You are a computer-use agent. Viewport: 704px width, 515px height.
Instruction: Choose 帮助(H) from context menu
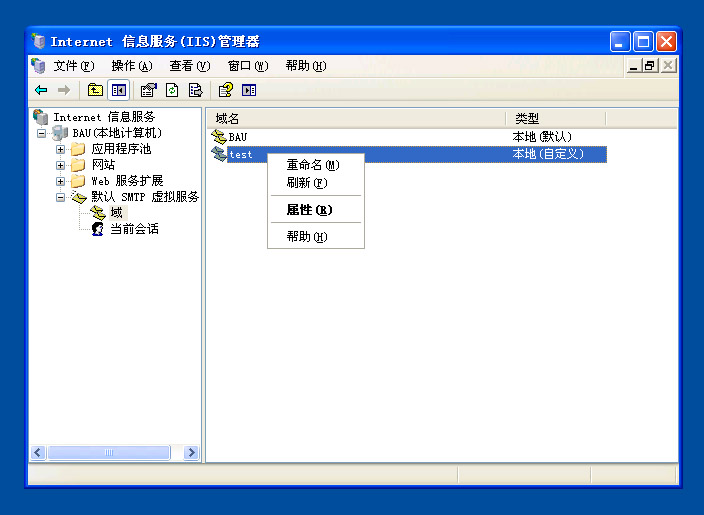(x=316, y=237)
